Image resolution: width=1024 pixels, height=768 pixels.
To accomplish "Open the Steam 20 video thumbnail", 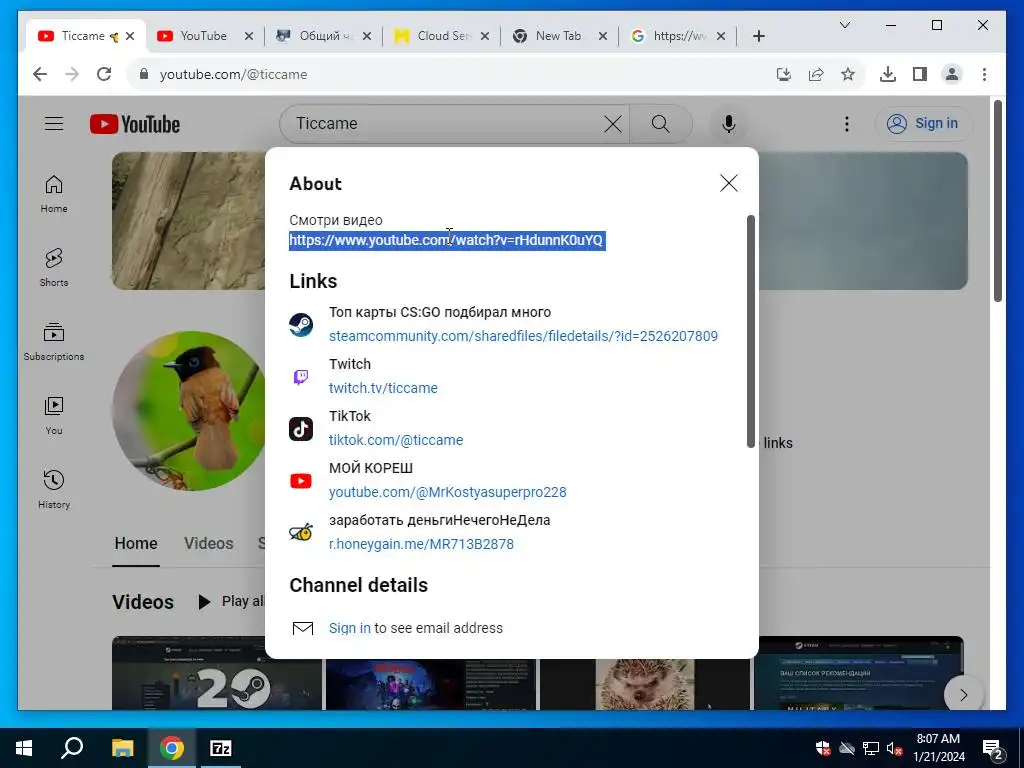I will tap(217, 673).
